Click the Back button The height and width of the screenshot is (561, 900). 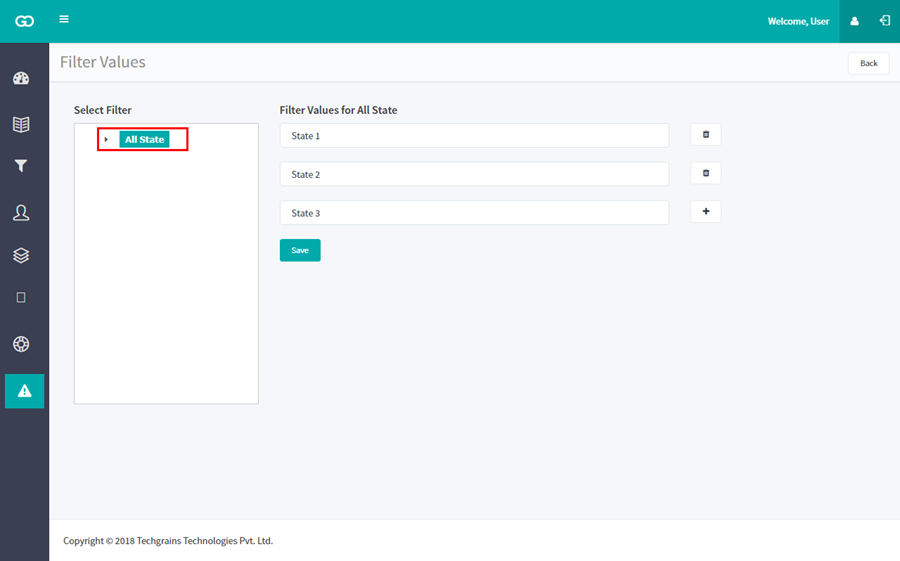coord(868,63)
